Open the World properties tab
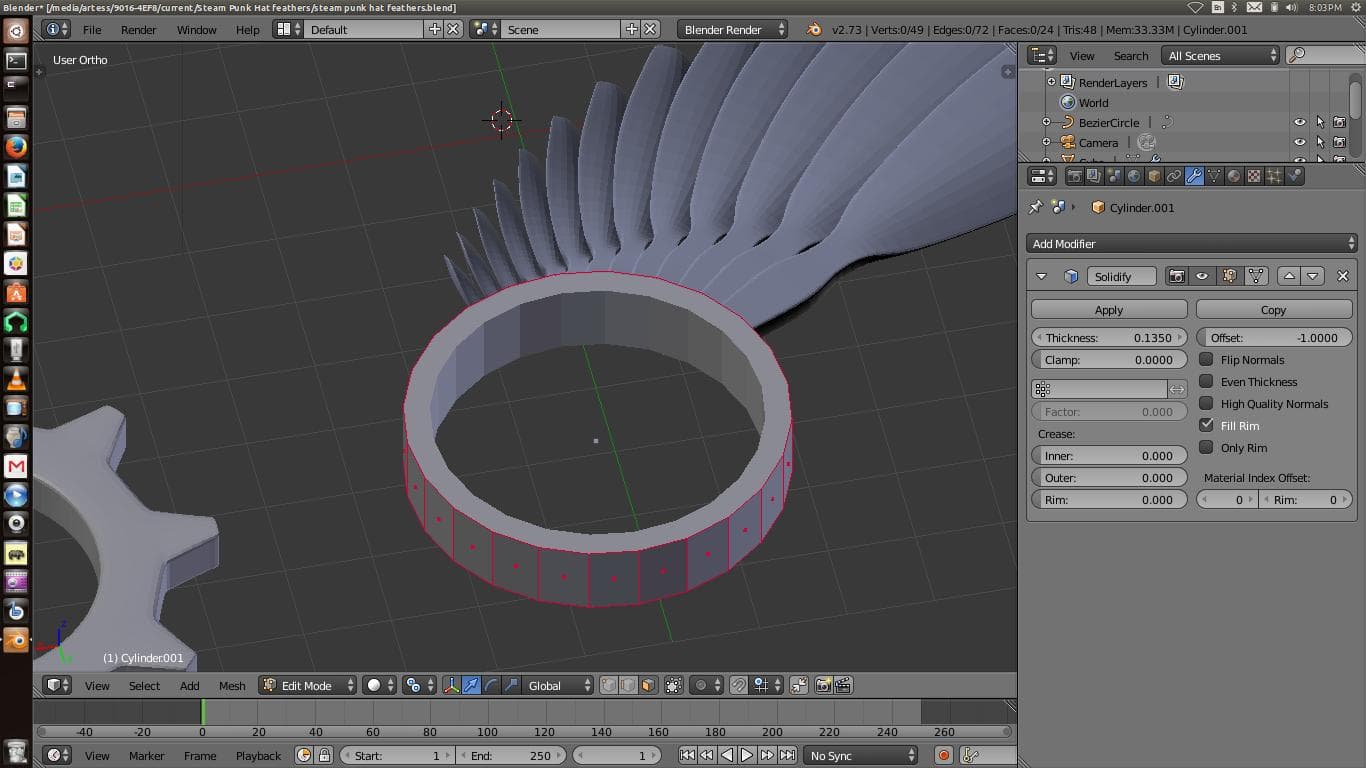This screenshot has height=768, width=1366. [x=1134, y=176]
